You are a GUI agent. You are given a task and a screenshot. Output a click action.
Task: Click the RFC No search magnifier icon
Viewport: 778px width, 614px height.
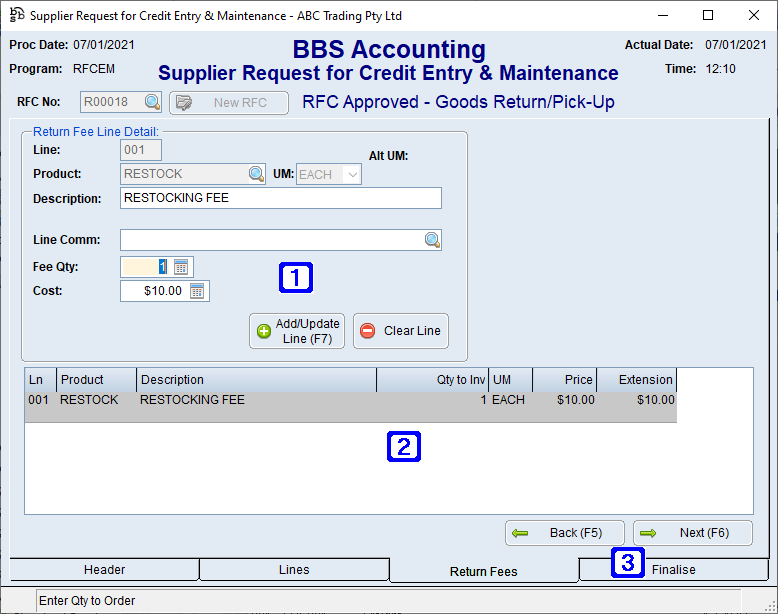point(152,102)
